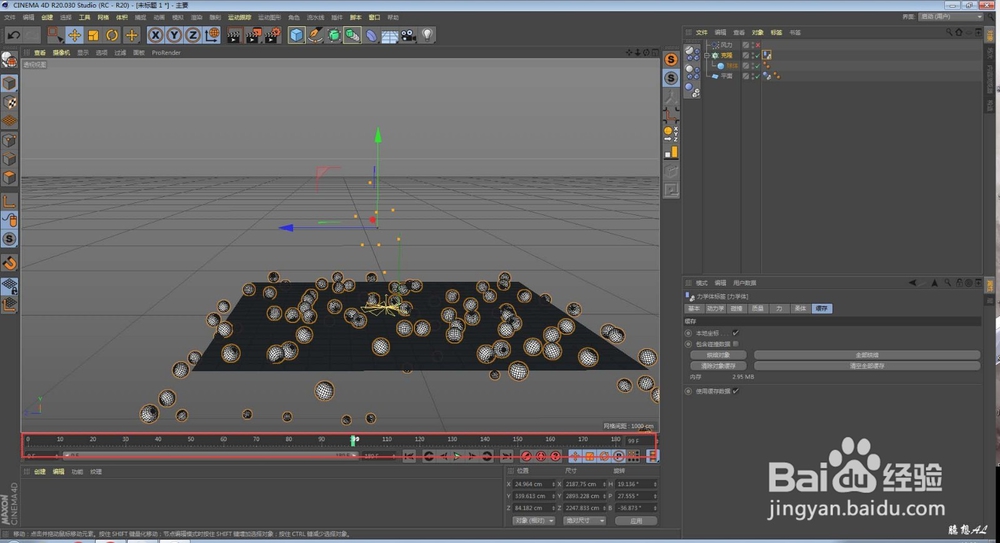The height and width of the screenshot is (543, 1000).
Task: Click the 应用 button in coordinates panel
Action: pyautogui.click(x=636, y=521)
